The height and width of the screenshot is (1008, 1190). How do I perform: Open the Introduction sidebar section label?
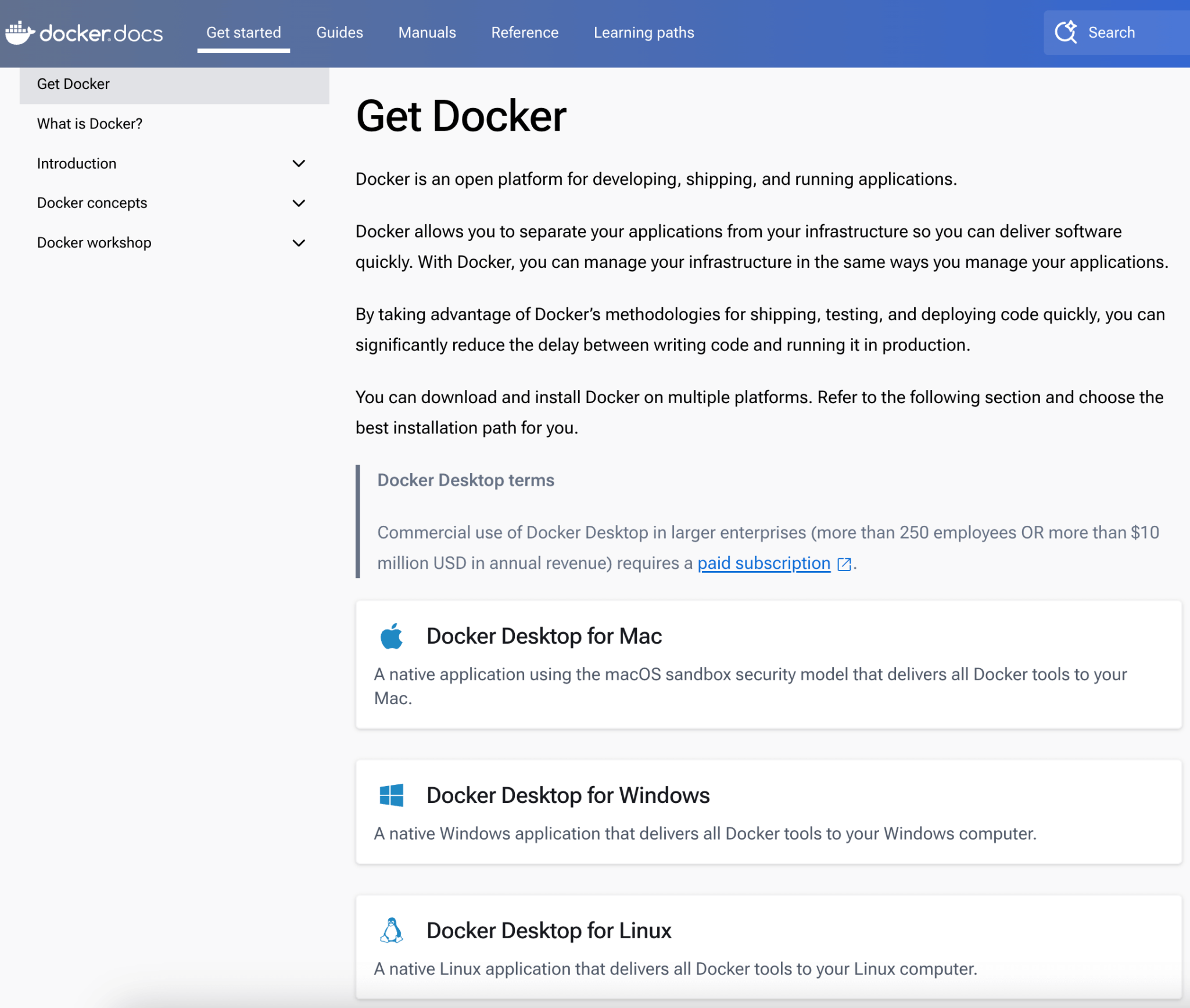pyautogui.click(x=77, y=164)
